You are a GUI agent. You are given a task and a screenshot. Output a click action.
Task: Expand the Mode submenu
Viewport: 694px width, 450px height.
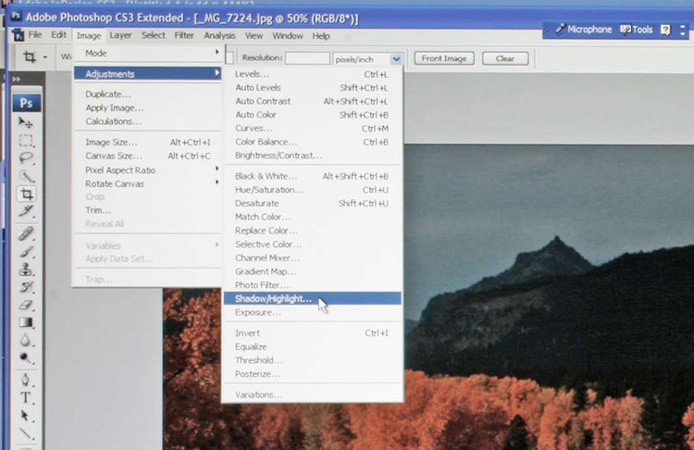pyautogui.click(x=150, y=53)
